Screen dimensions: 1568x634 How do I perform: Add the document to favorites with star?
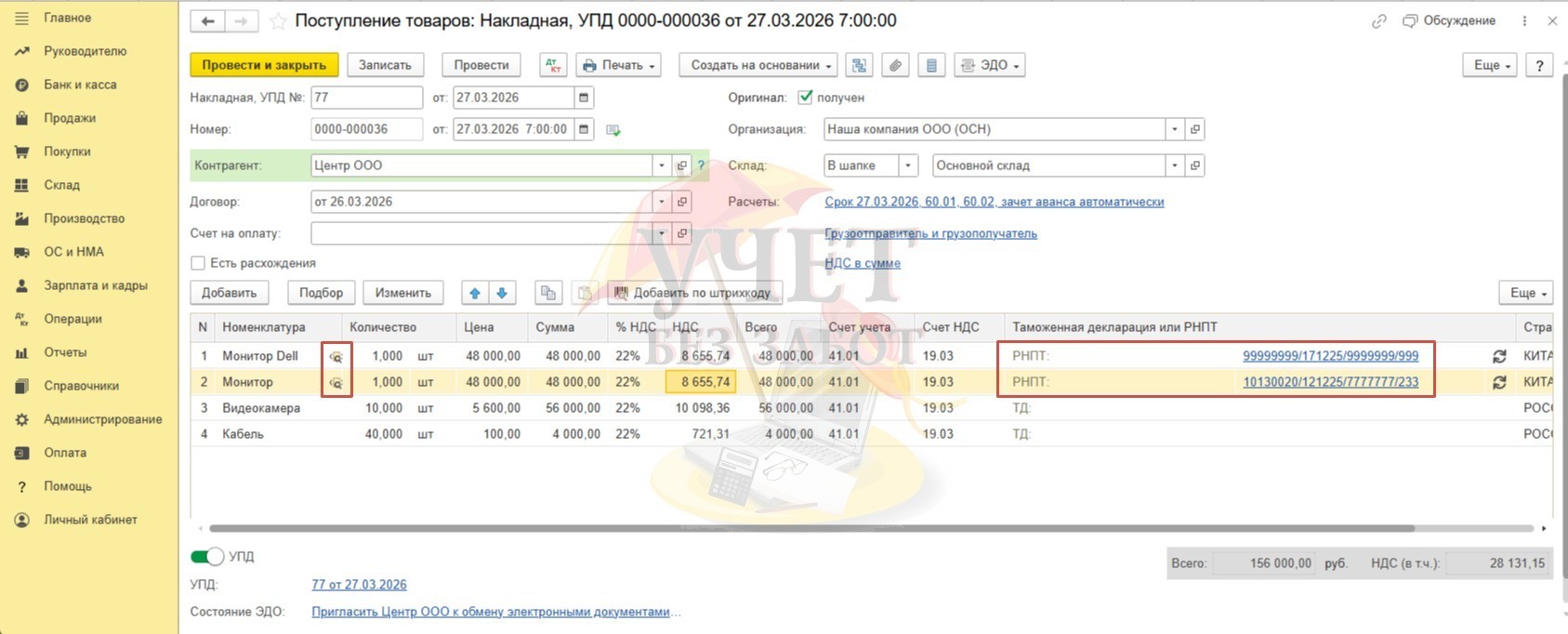(x=277, y=21)
